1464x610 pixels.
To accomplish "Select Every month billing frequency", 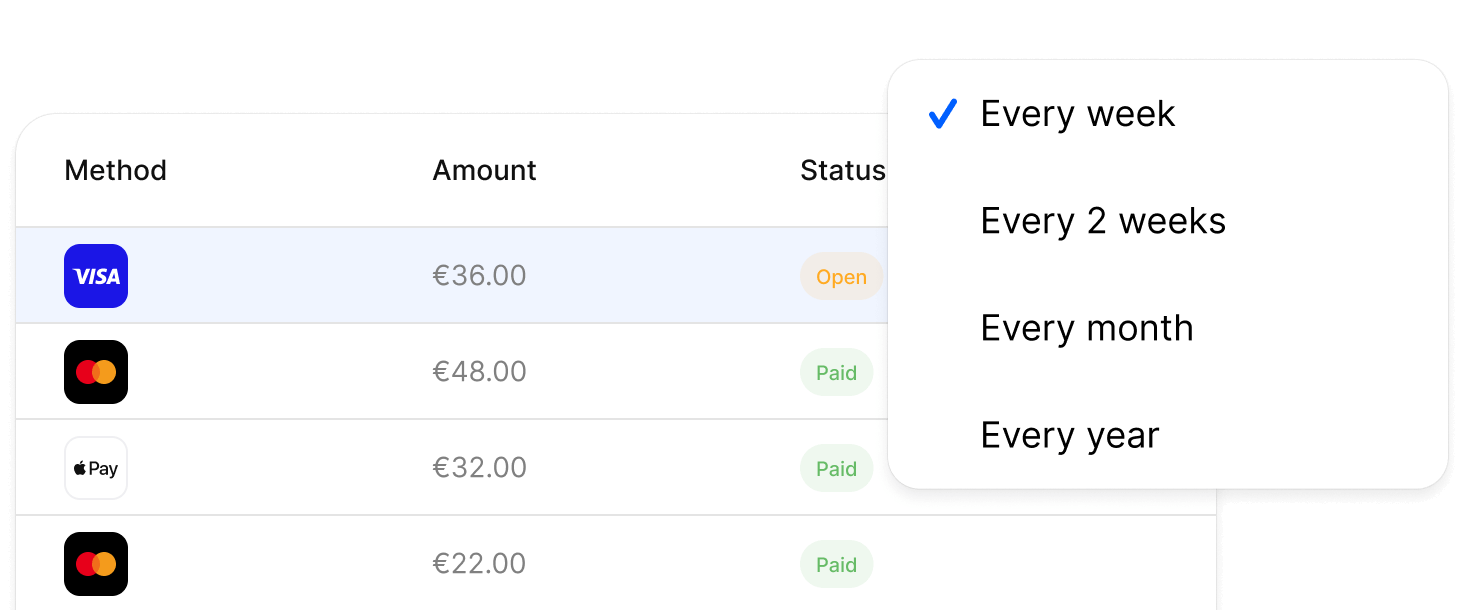I will coord(1086,328).
